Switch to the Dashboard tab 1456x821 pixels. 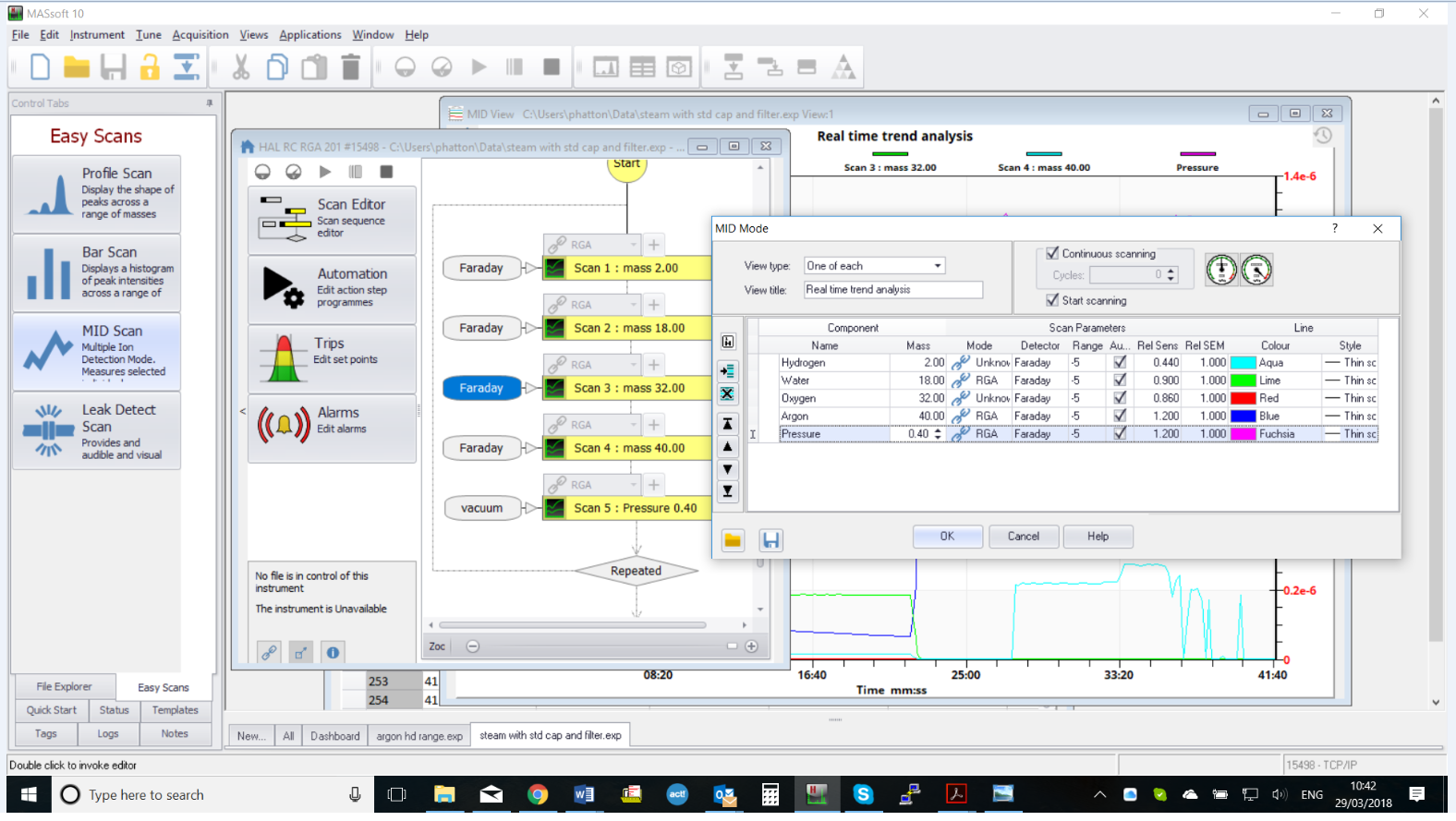point(335,736)
